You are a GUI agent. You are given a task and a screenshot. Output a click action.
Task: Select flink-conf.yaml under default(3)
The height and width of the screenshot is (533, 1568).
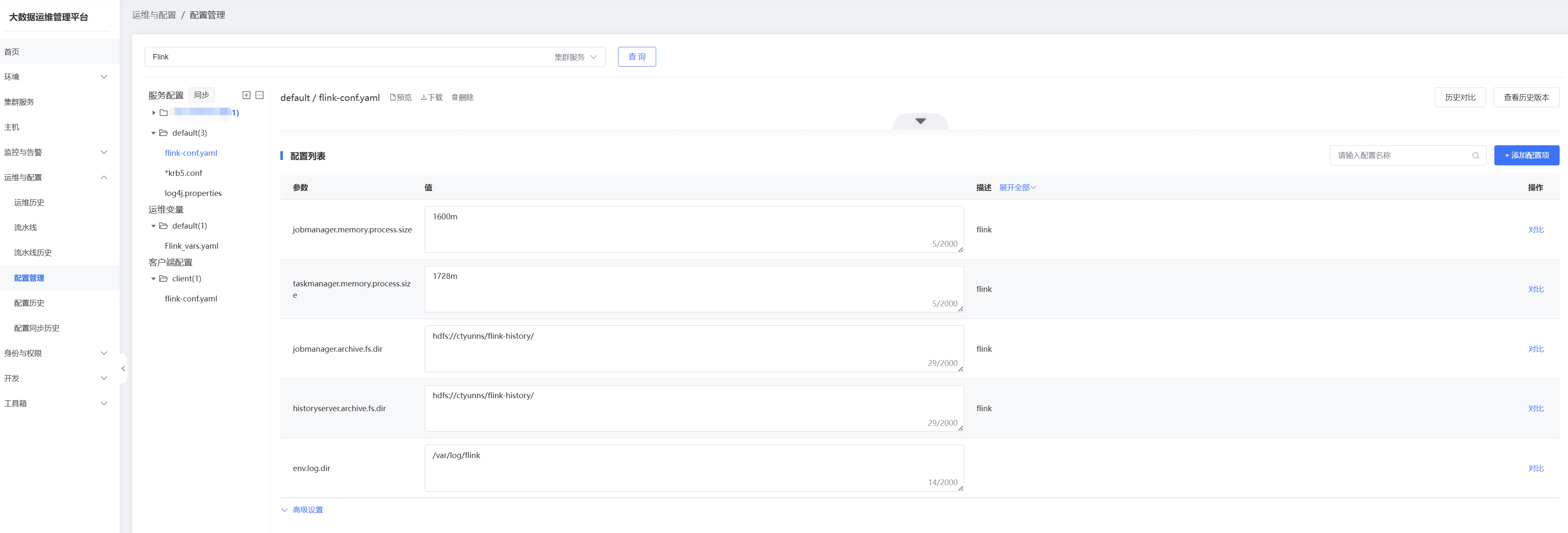191,153
